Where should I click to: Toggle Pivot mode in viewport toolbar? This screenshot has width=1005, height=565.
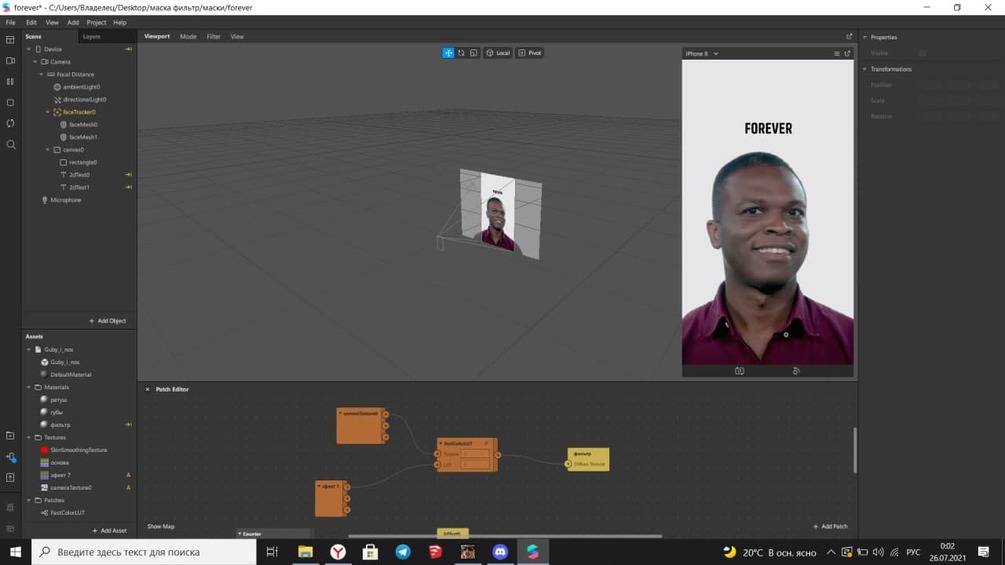(530, 53)
